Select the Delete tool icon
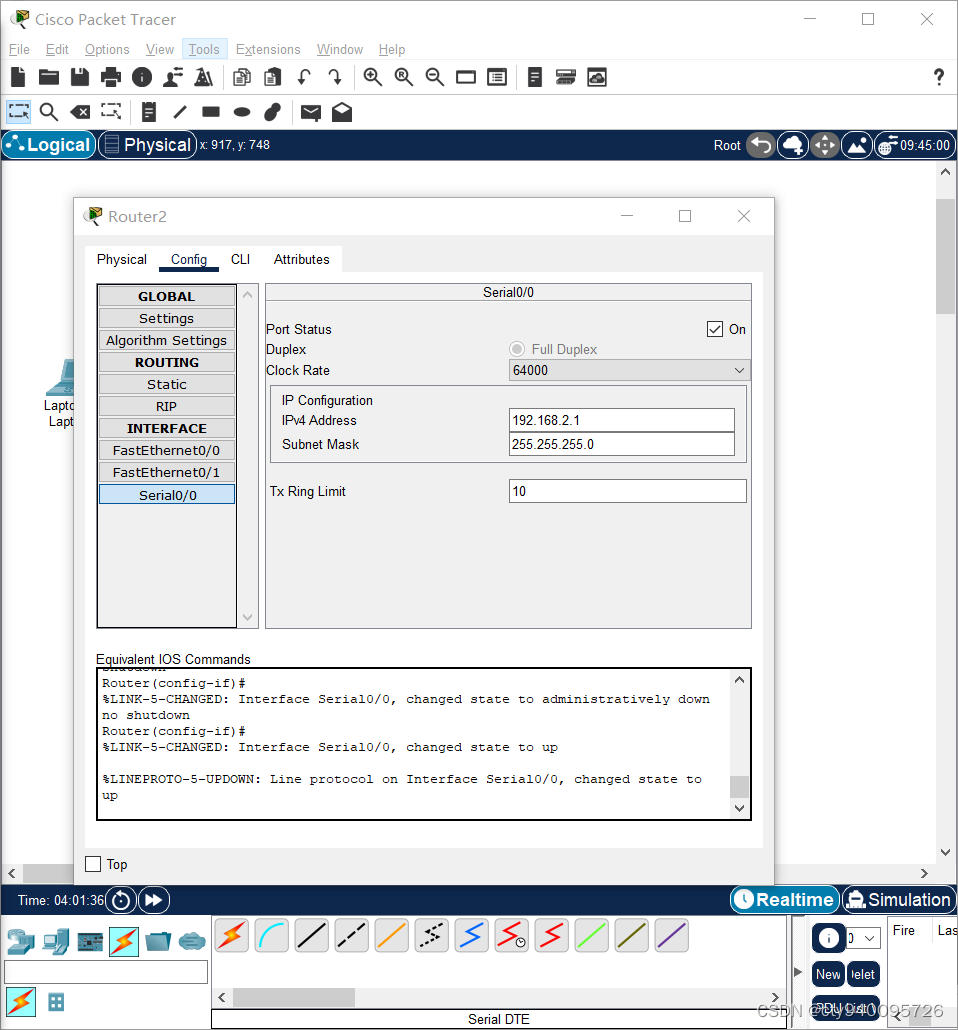The height and width of the screenshot is (1030, 958). point(80,112)
